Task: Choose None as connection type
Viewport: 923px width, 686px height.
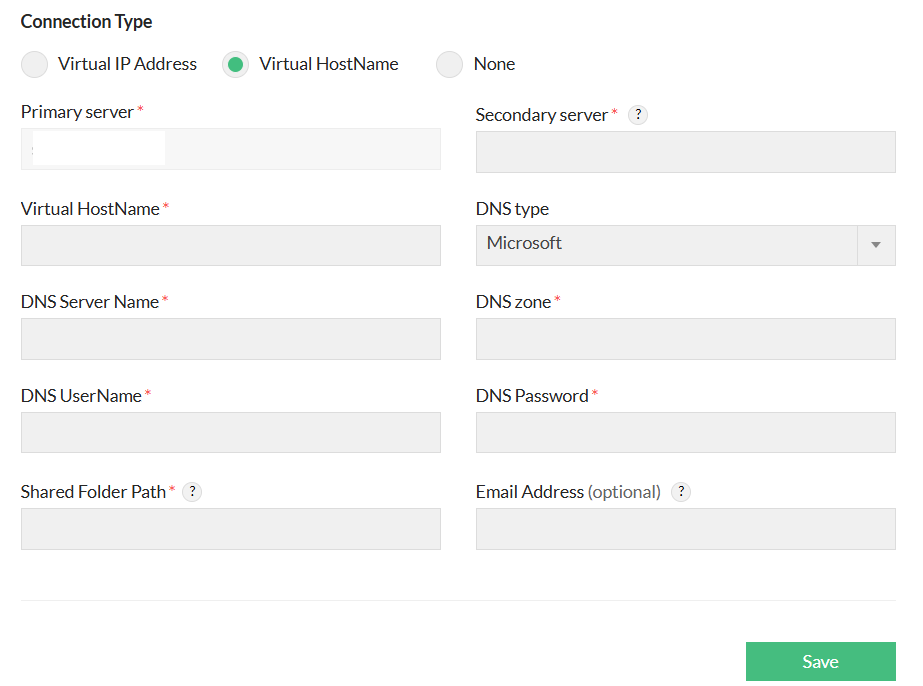Action: pos(450,65)
